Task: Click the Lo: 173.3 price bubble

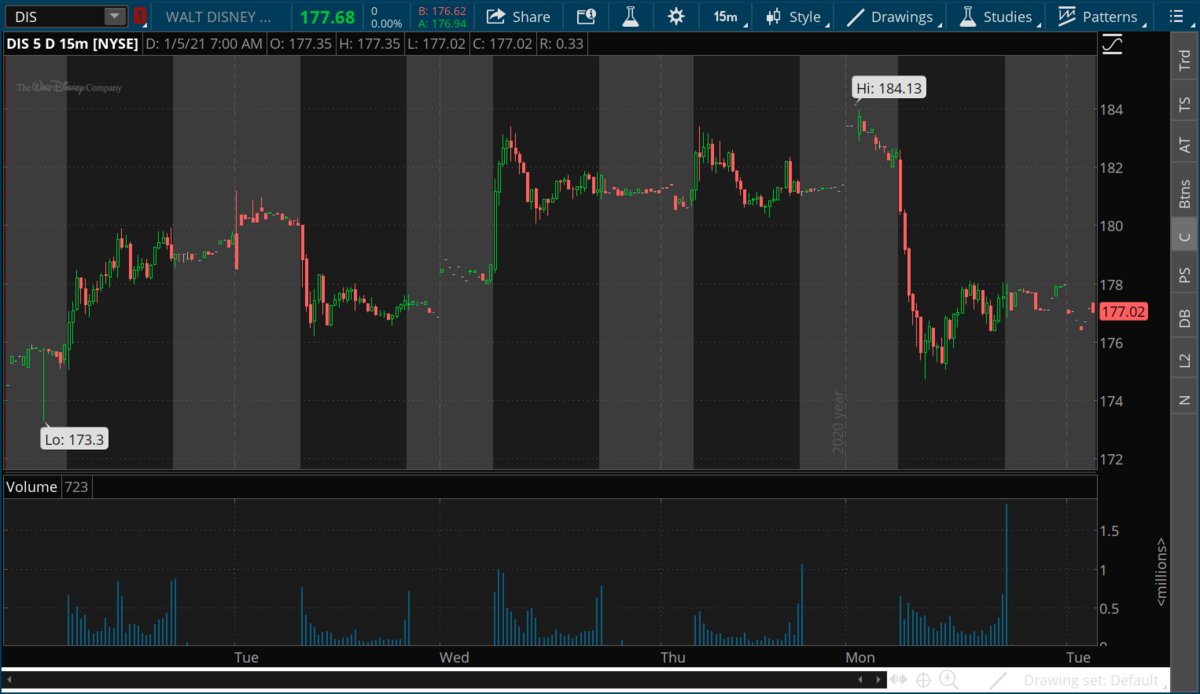Action: pos(75,438)
